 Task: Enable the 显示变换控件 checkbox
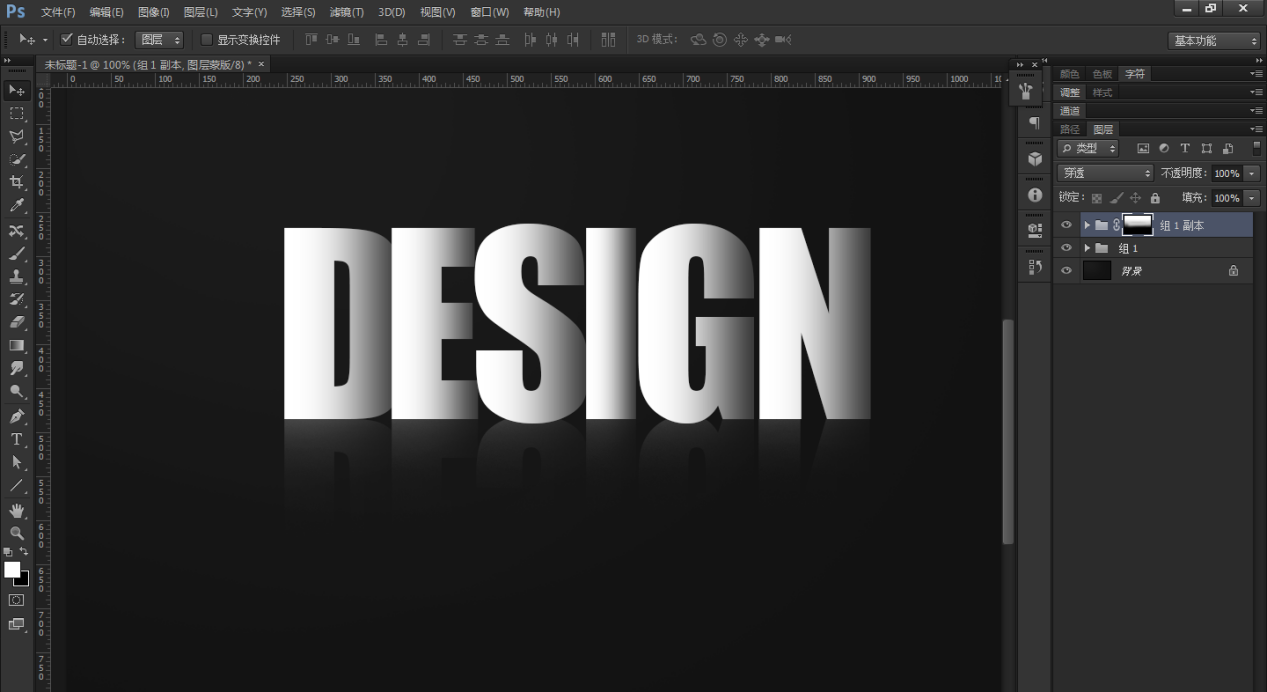tap(207, 40)
